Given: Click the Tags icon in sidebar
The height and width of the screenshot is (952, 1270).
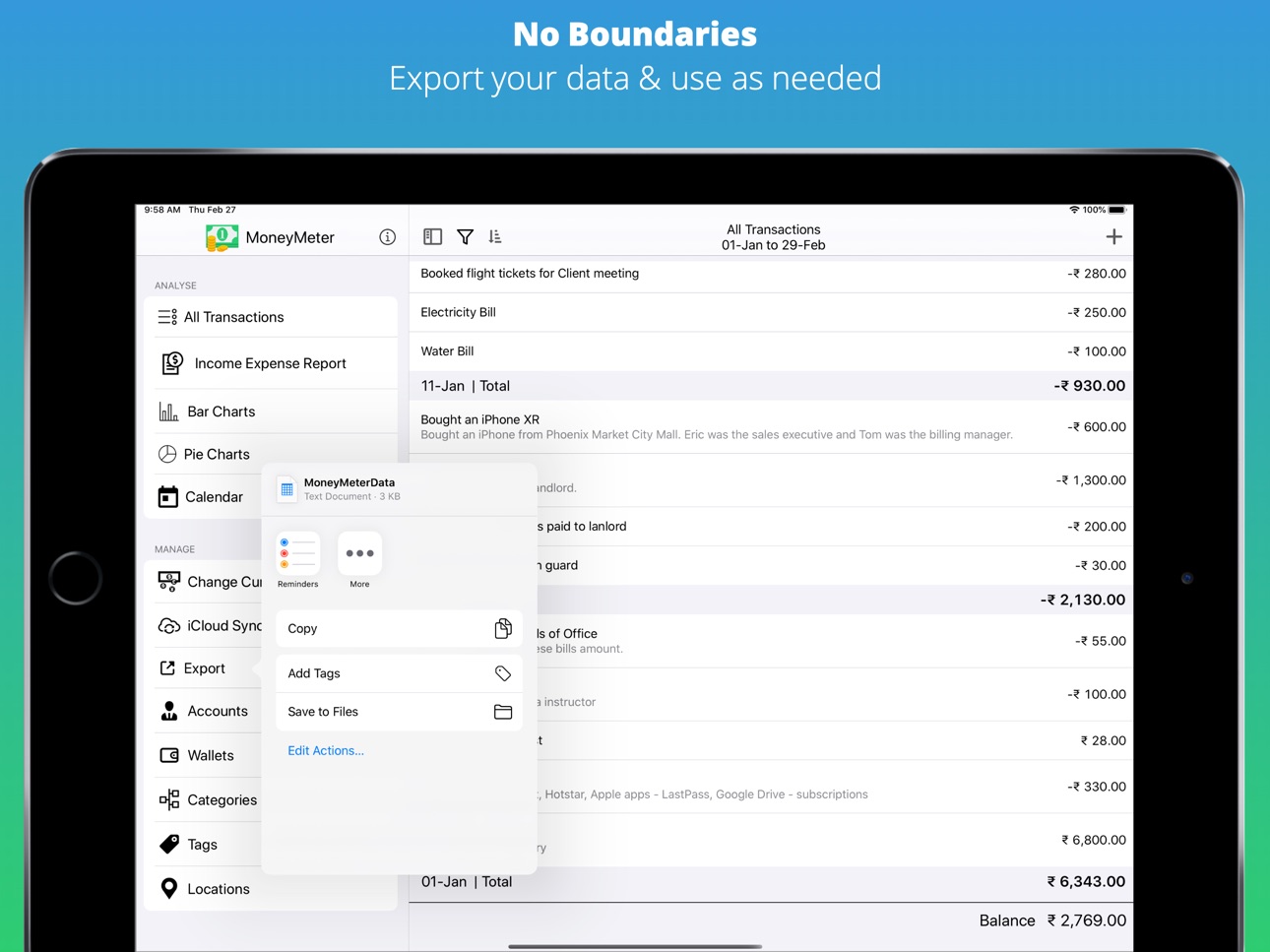Looking at the screenshot, I should click(169, 844).
